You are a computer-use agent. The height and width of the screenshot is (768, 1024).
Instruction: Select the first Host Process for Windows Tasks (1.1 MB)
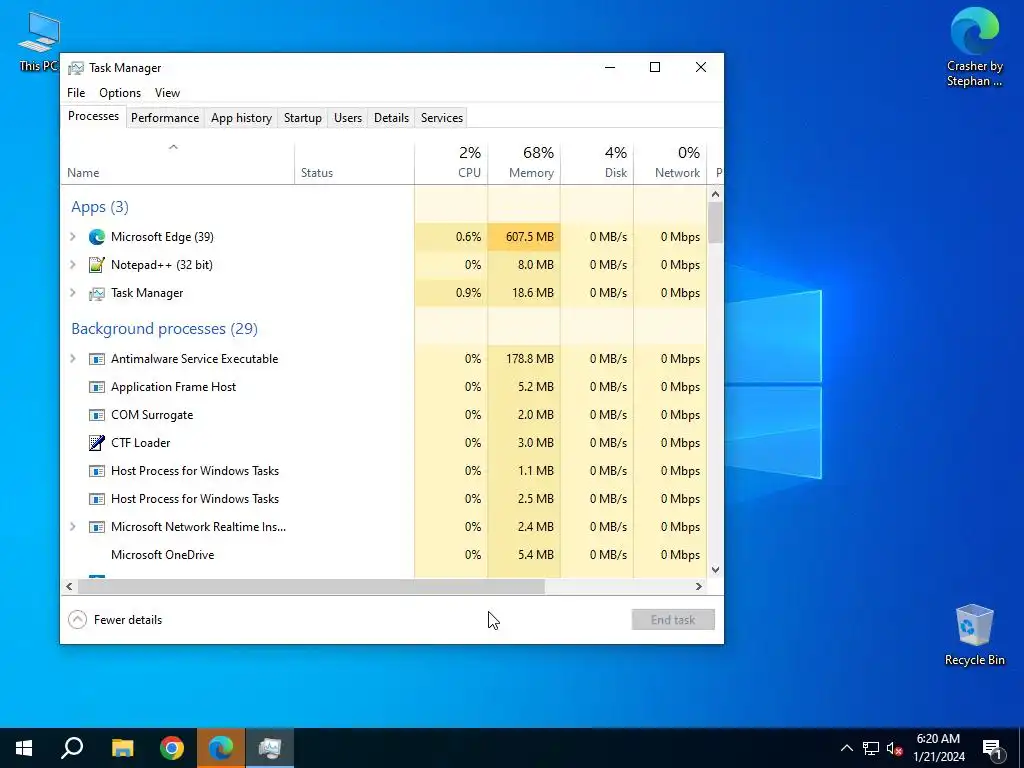pyautogui.click(x=384, y=471)
